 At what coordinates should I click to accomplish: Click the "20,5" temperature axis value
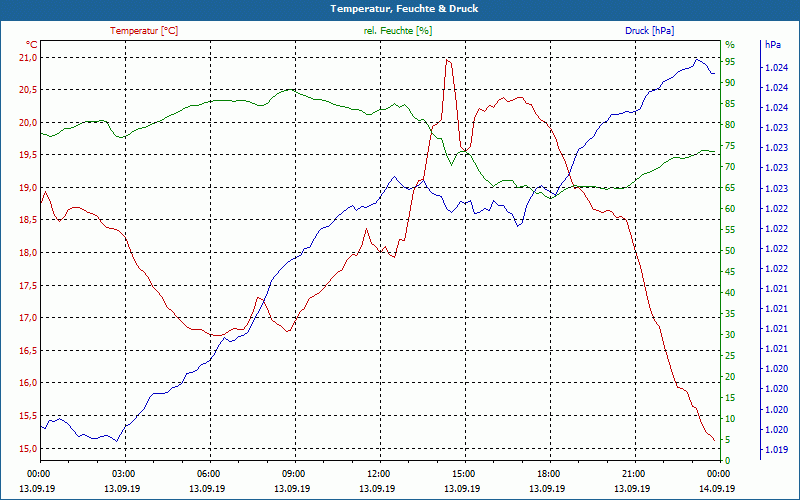point(29,90)
